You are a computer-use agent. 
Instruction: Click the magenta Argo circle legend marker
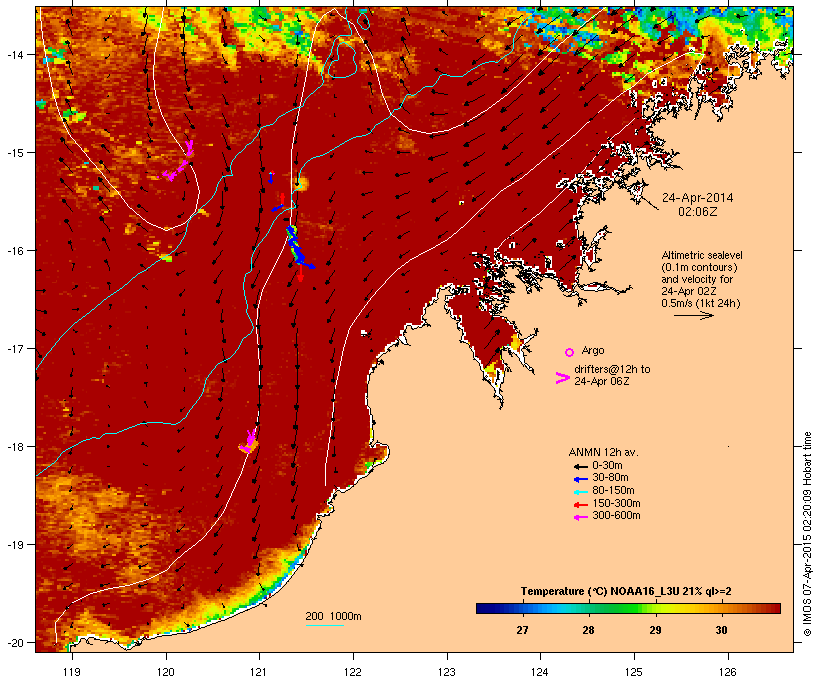click(x=570, y=352)
